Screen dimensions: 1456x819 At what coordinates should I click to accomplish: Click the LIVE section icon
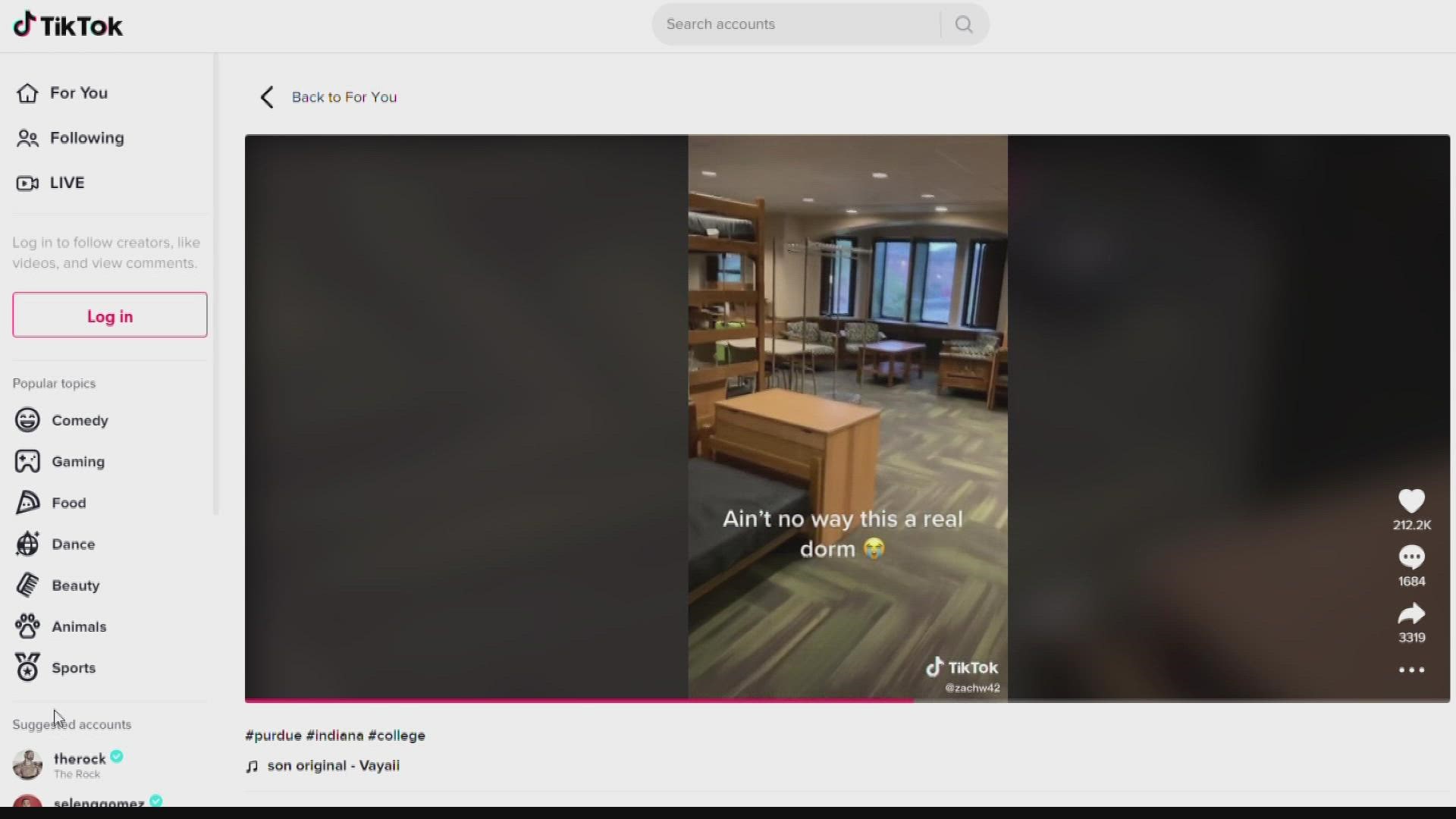[x=27, y=182]
